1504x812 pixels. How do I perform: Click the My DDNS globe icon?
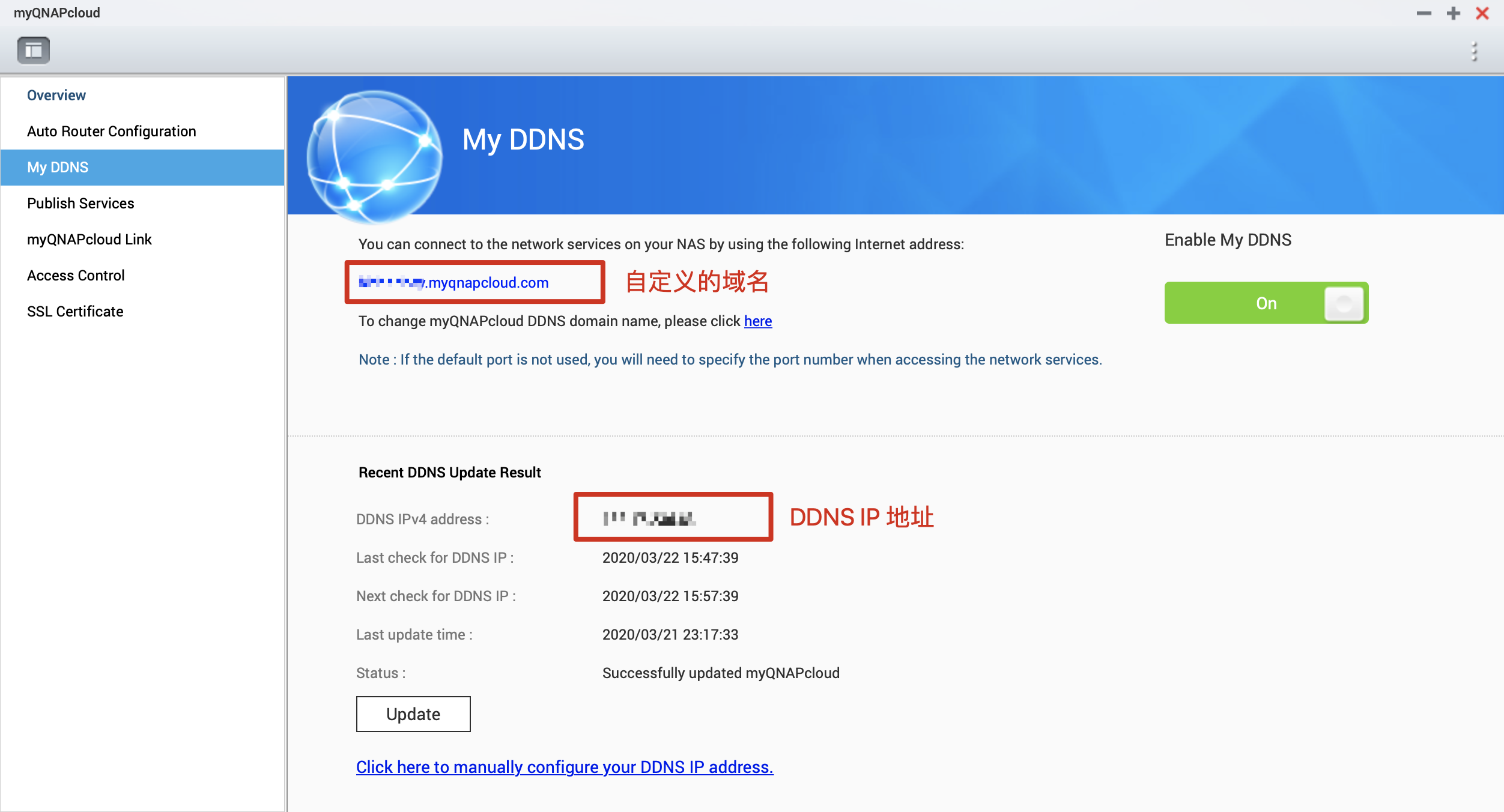click(x=374, y=156)
